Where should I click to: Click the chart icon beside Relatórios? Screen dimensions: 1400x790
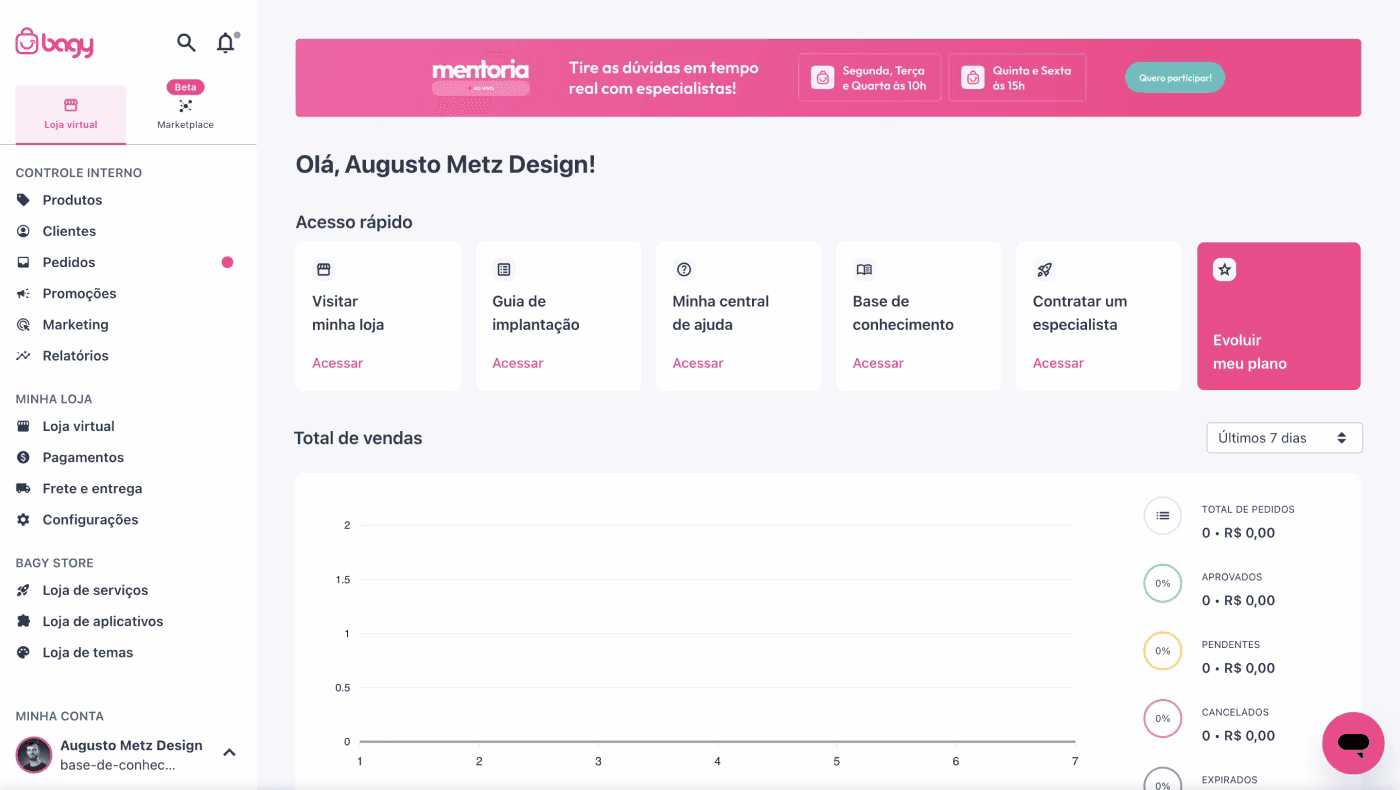pos(23,355)
